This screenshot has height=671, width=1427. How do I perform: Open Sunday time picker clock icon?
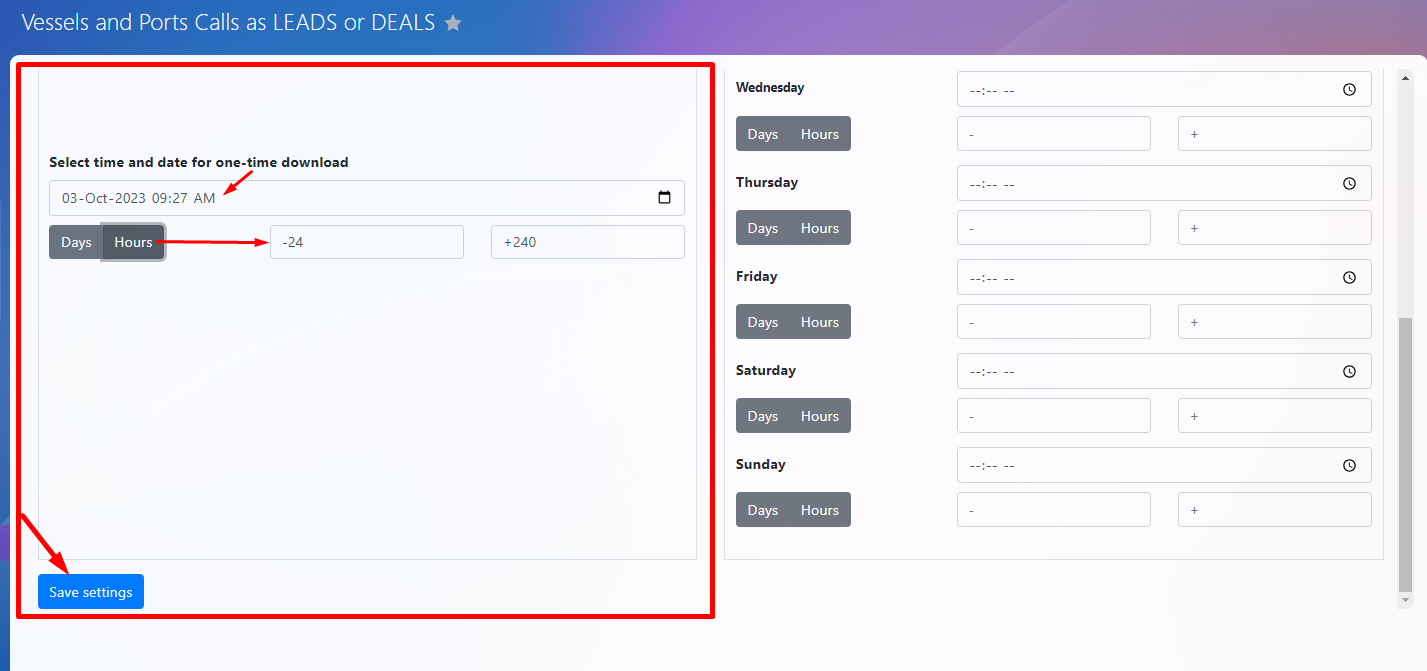pyautogui.click(x=1349, y=466)
